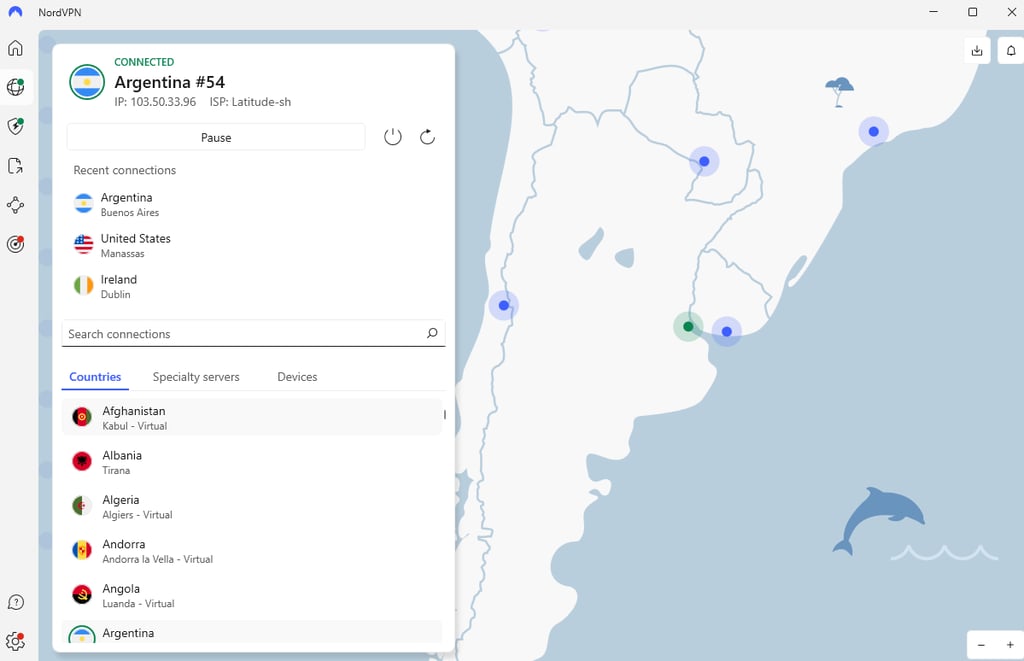Select Andorra in country list
Screen dimensions: 1024x661
click(x=252, y=551)
